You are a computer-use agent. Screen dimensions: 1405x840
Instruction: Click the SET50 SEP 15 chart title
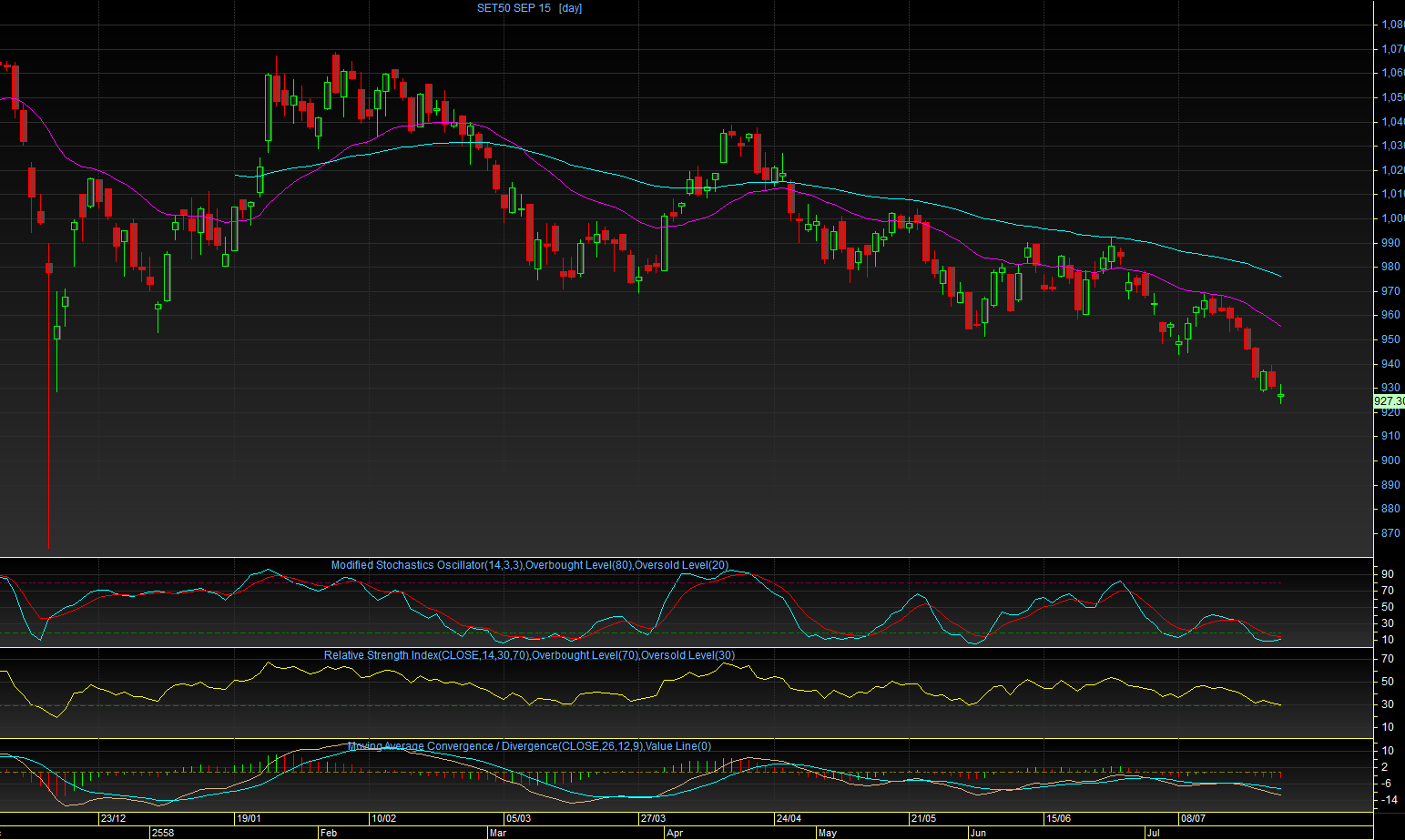[514, 8]
